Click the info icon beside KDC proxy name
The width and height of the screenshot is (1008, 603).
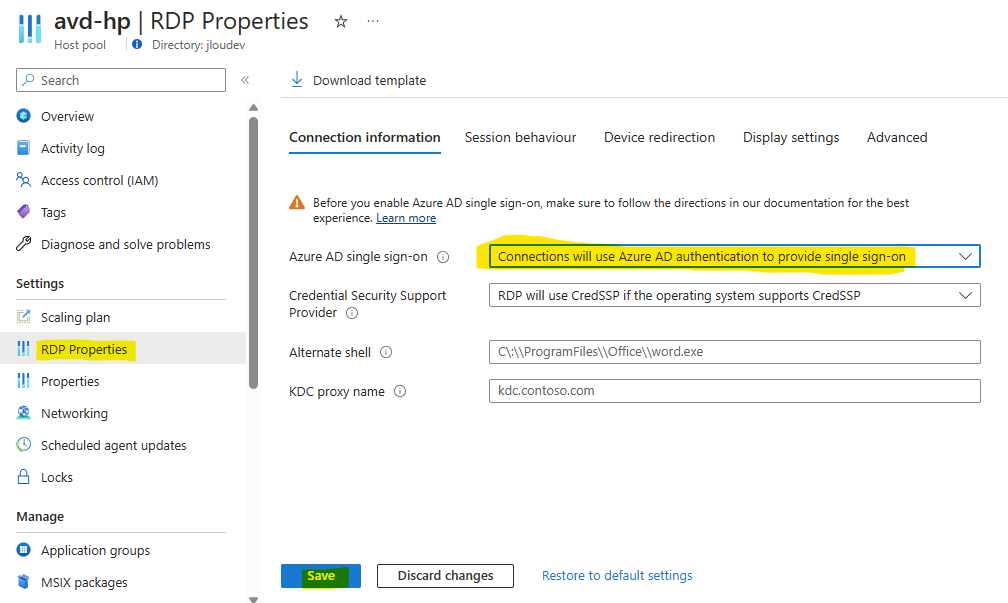point(400,392)
